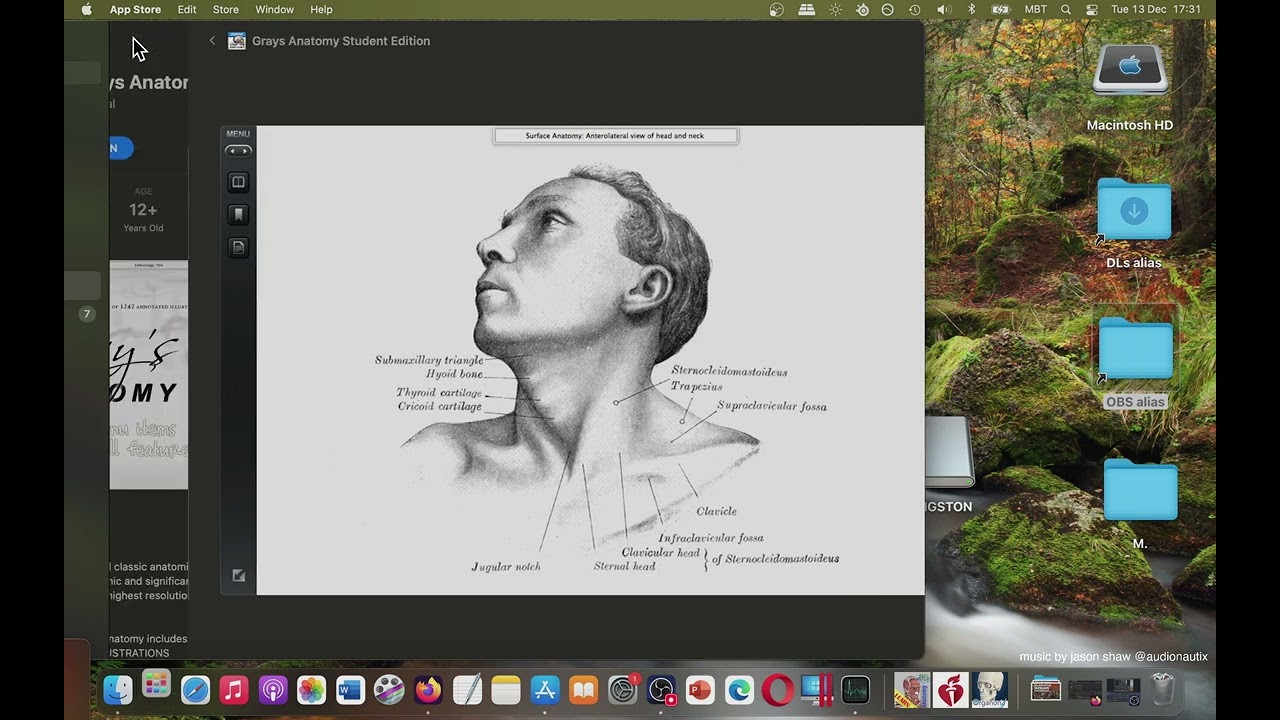Launch Microsoft Word from the Dock

coord(350,690)
